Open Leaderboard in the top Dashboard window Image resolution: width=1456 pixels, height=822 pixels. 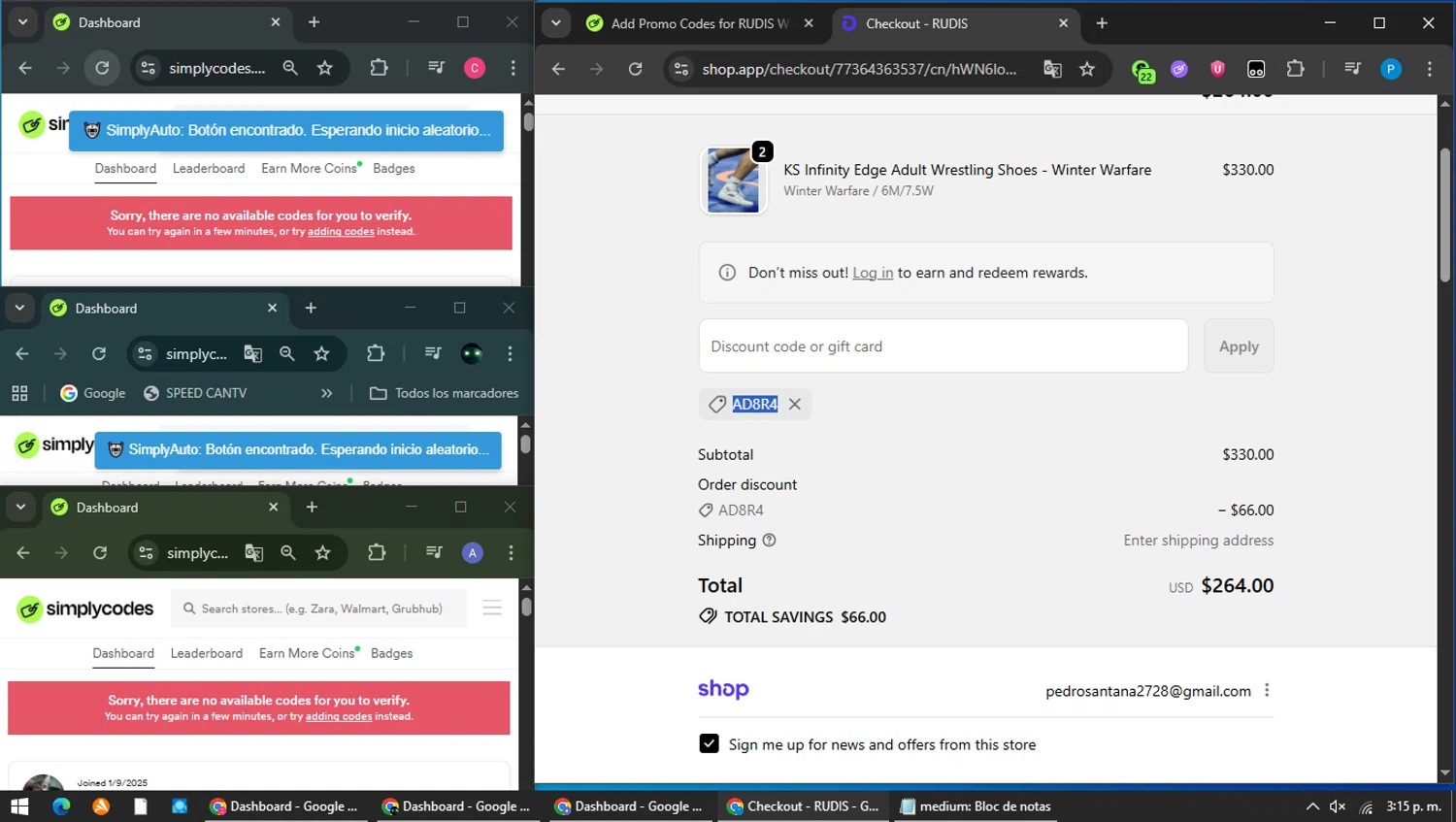click(x=209, y=168)
